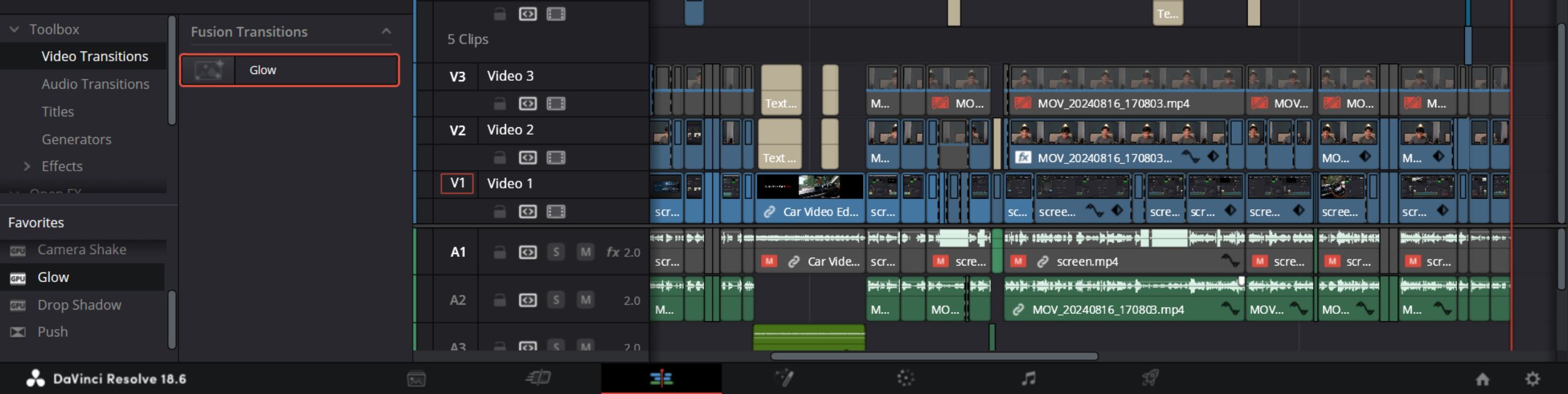Open the Titles category
Viewport: 1568px width, 394px height.
pyautogui.click(x=58, y=112)
